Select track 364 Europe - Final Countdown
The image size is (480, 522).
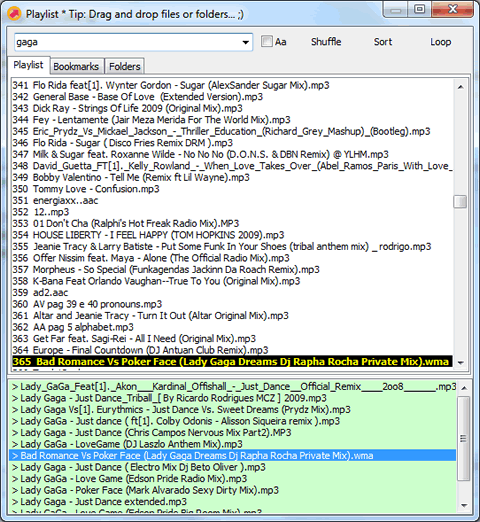(232, 350)
